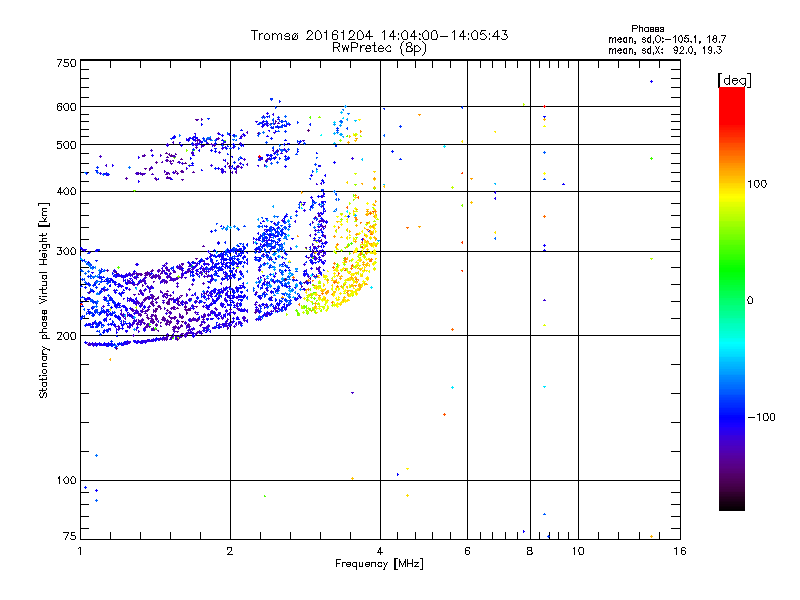Click the 'mean, sd,X: 92.0, 19.3' line
The width and height of the screenshot is (800, 600).
click(x=665, y=50)
